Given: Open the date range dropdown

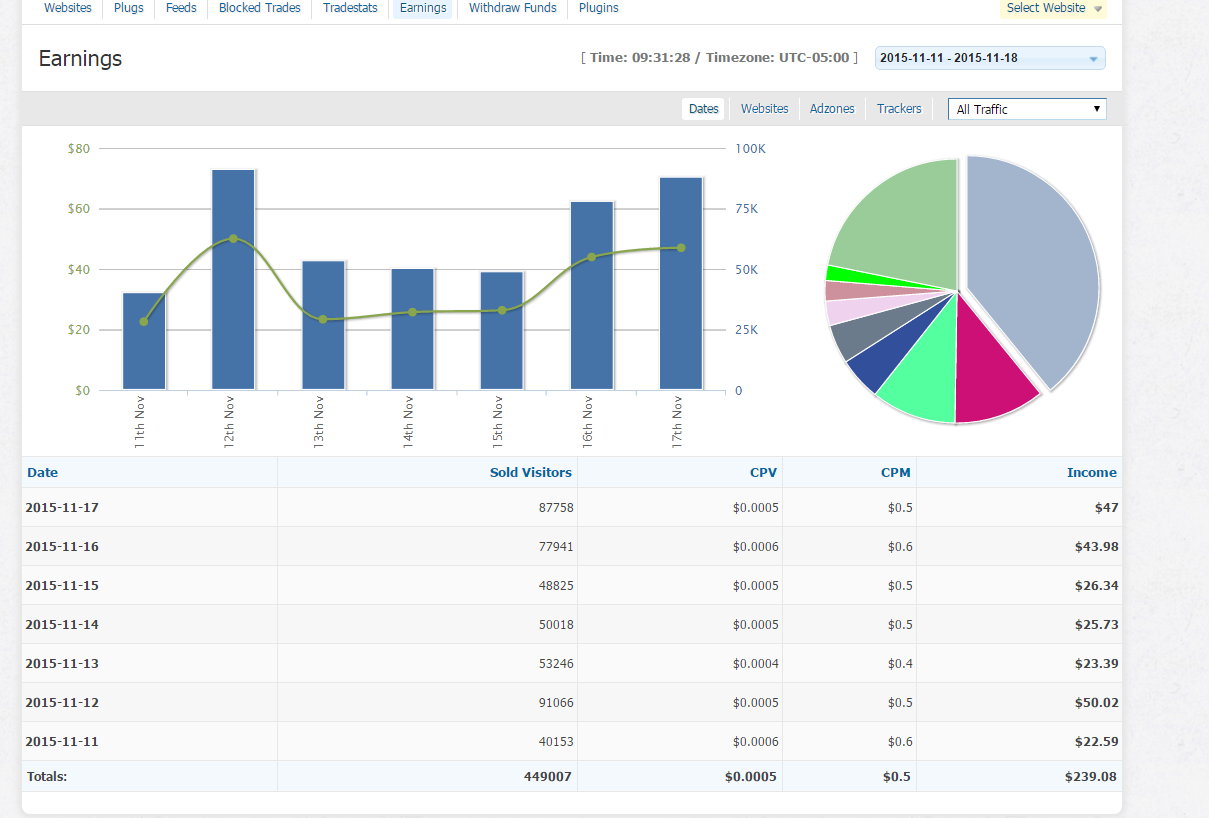Looking at the screenshot, I should click(989, 58).
